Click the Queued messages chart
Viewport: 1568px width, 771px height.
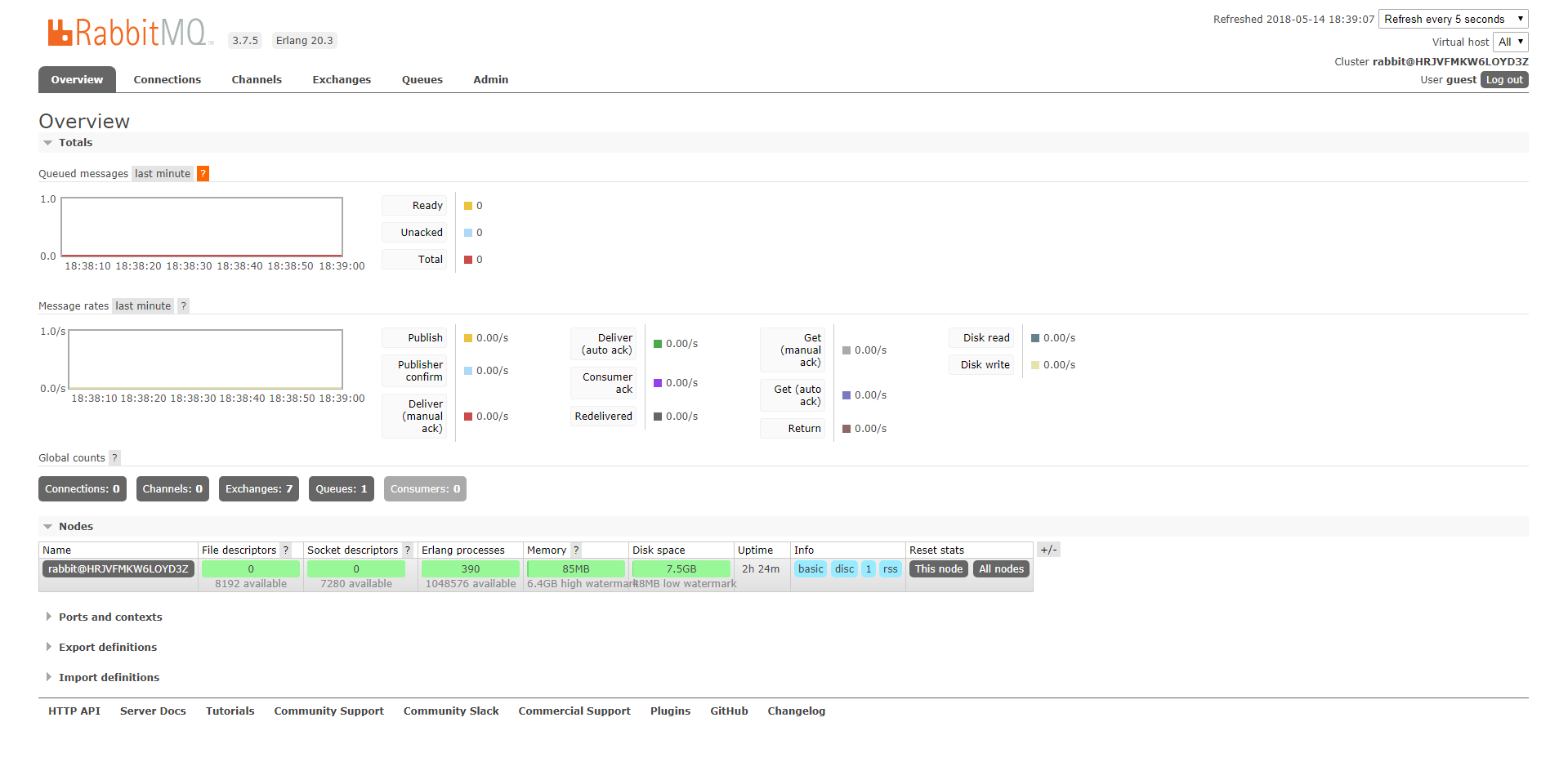202,227
